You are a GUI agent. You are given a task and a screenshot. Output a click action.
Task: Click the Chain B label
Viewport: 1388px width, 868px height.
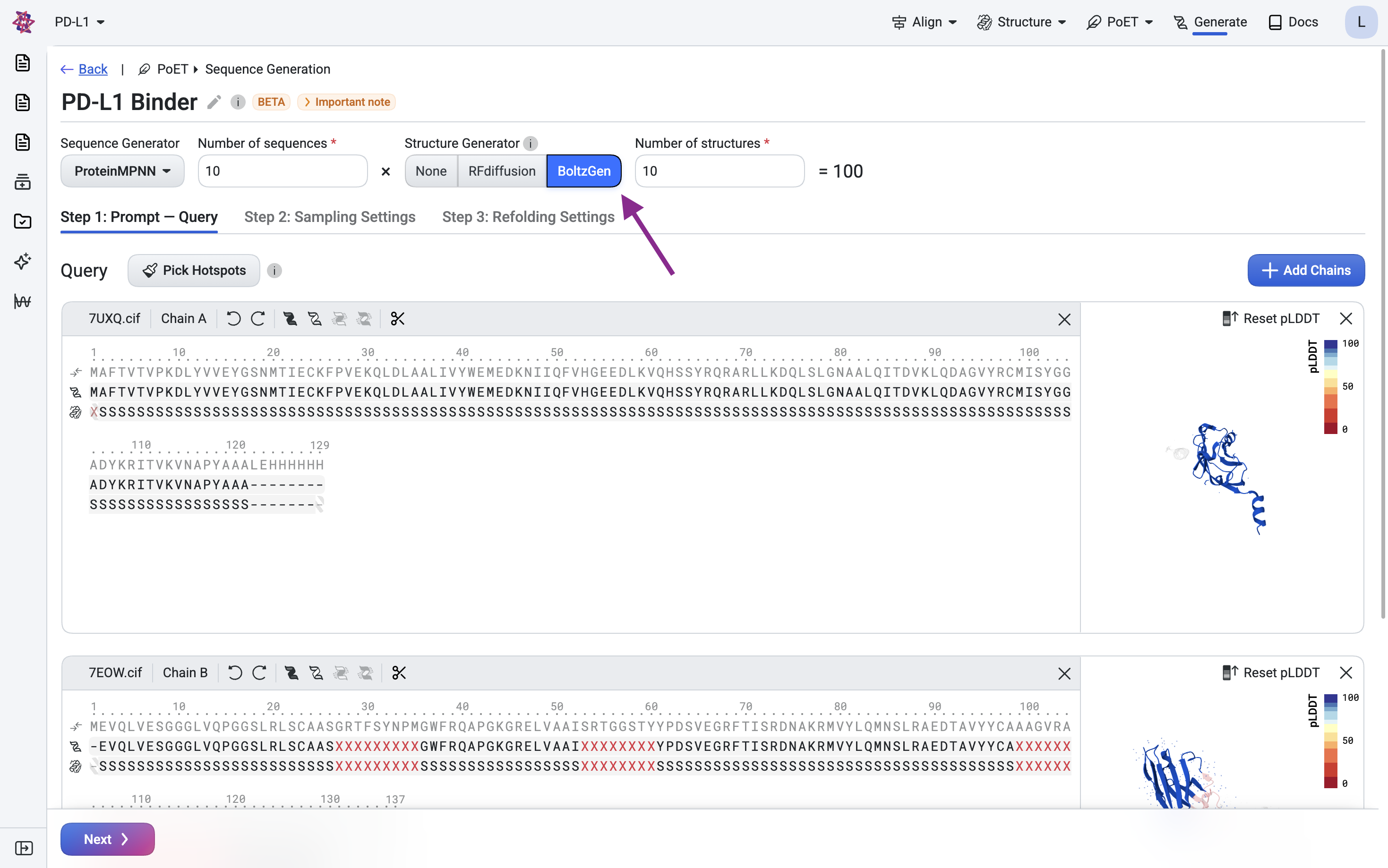186,673
